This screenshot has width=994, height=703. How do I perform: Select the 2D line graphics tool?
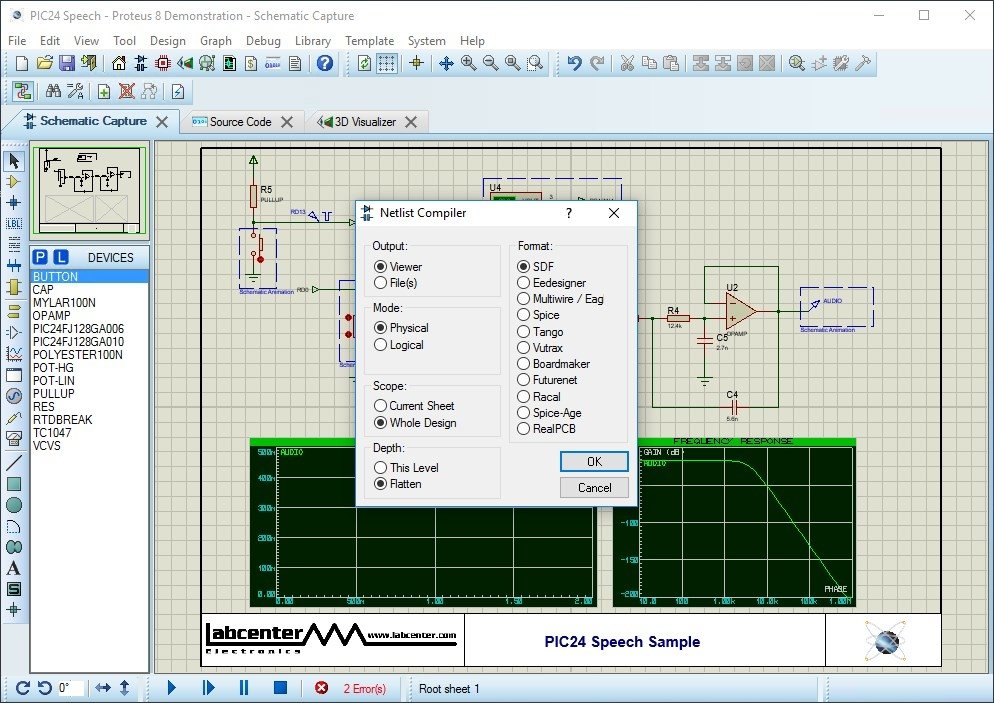pos(14,463)
